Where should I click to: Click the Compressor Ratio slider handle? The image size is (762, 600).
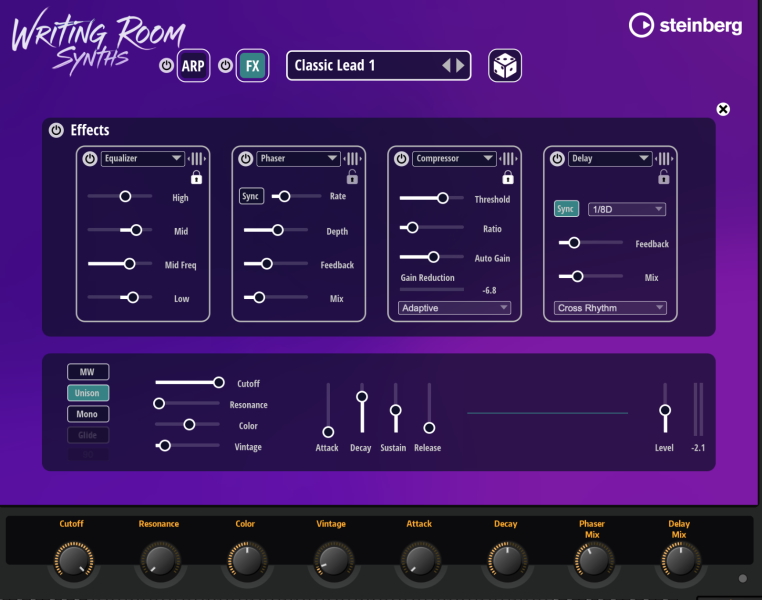(x=412, y=227)
